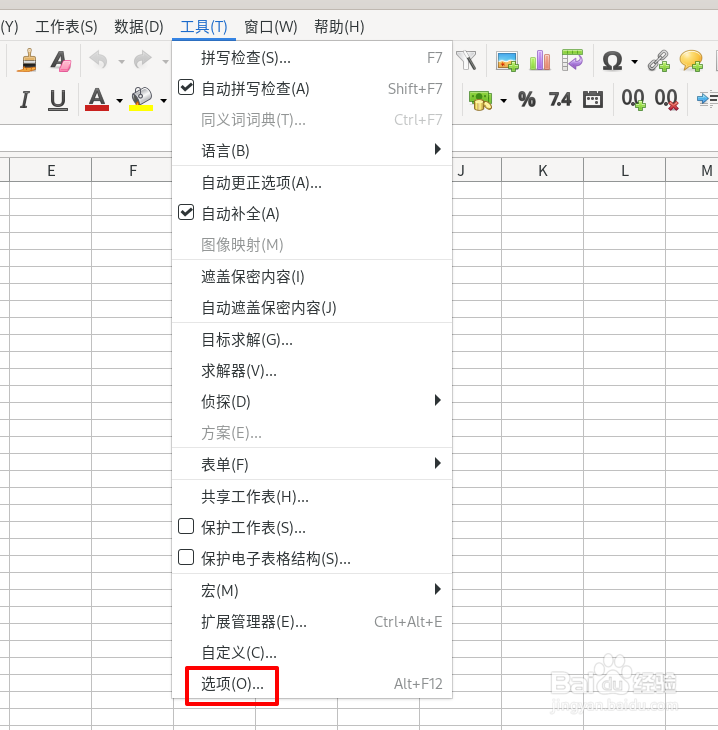
Task: Expand 宏(M) submenu
Action: [x=312, y=590]
